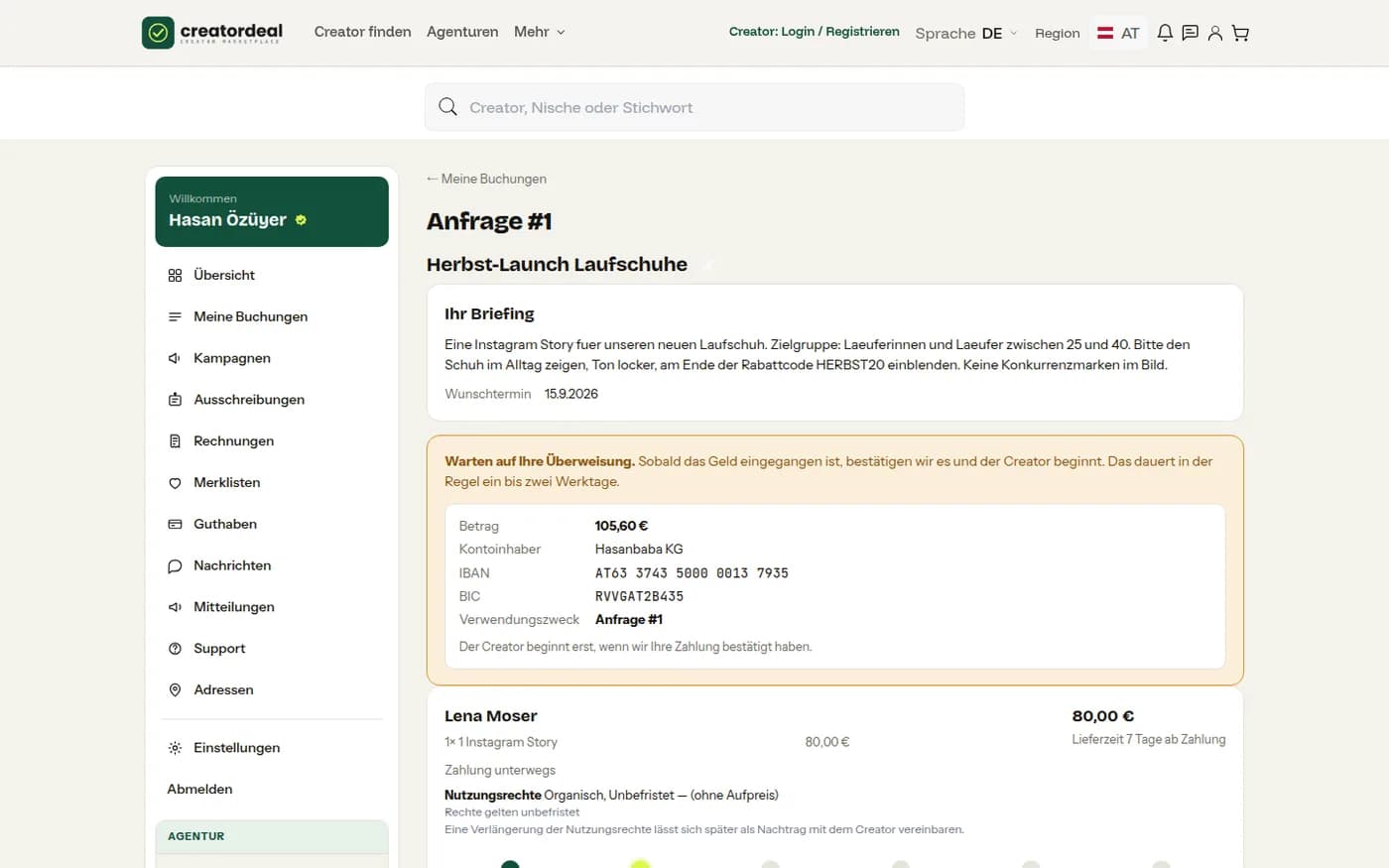Go to Übersicht in sidebar
This screenshot has width=1389, height=868.
(272, 275)
